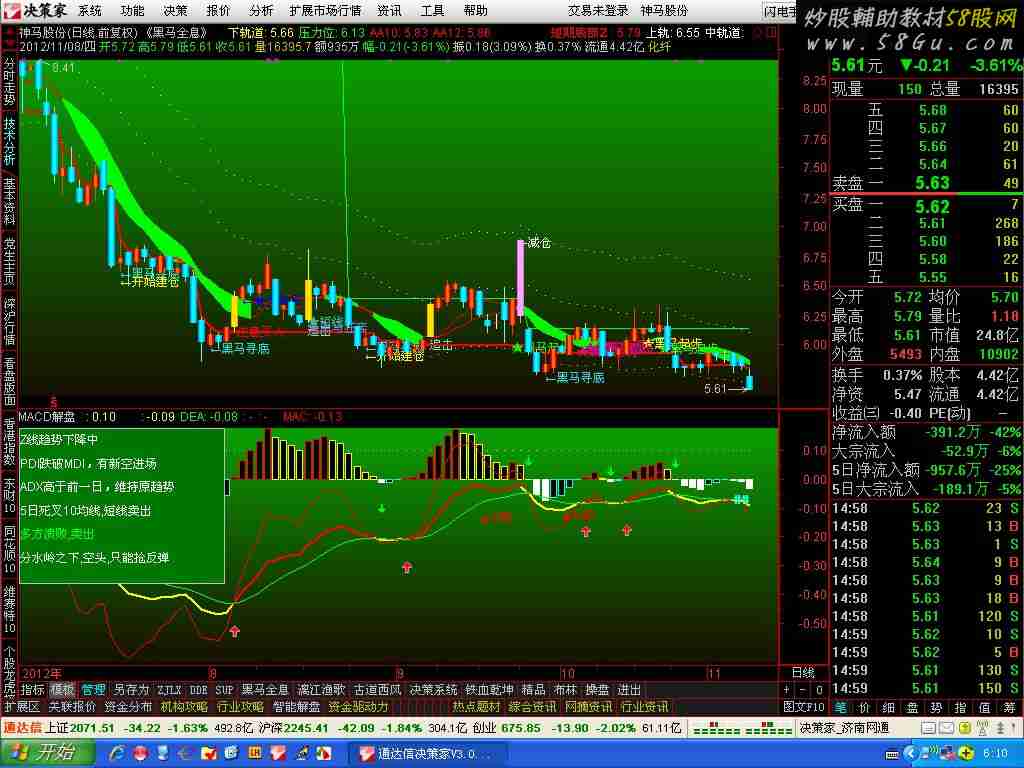Open the 系统 menu
Image resolution: width=1024 pixels, height=768 pixels.
point(90,10)
